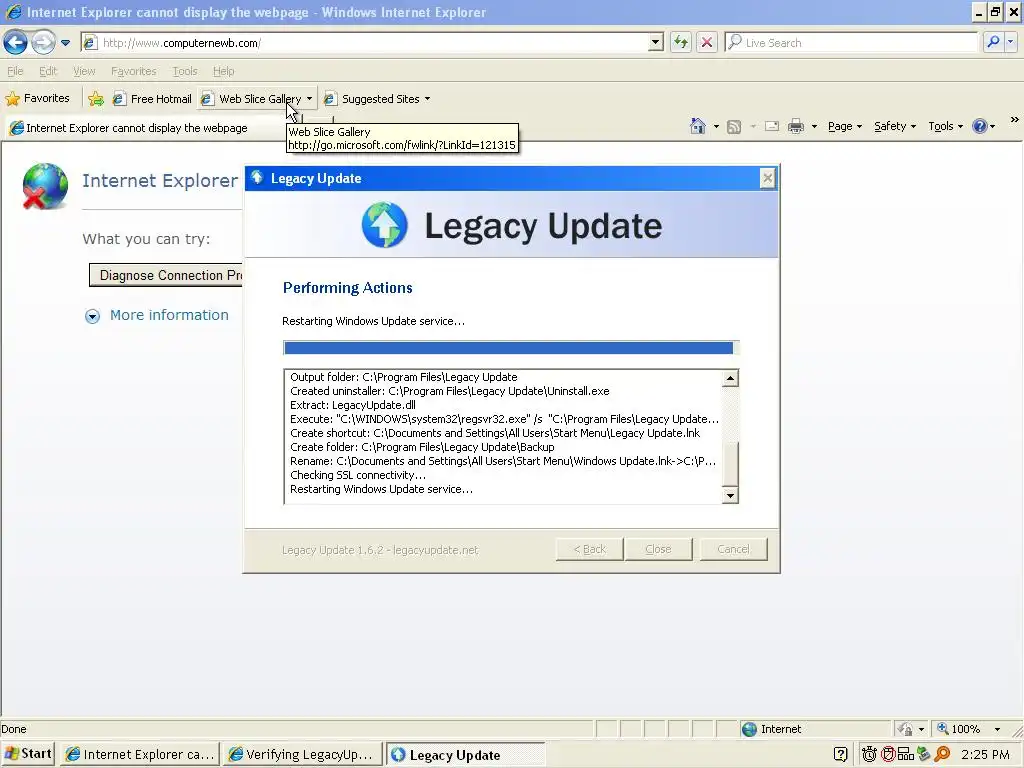Viewport: 1024px width, 768px height.
Task: Click the Protected Mode lock icon
Action: [904, 729]
